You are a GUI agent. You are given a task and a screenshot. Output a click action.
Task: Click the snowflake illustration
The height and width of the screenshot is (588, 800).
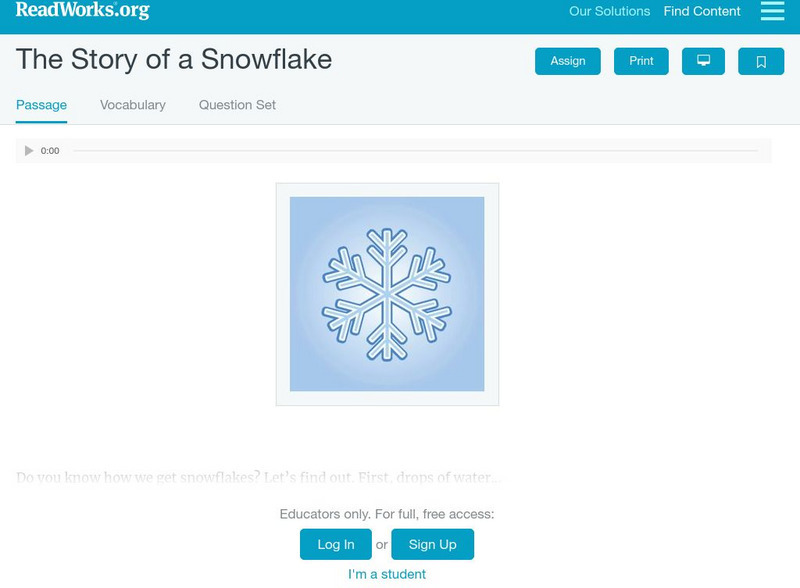coord(387,294)
